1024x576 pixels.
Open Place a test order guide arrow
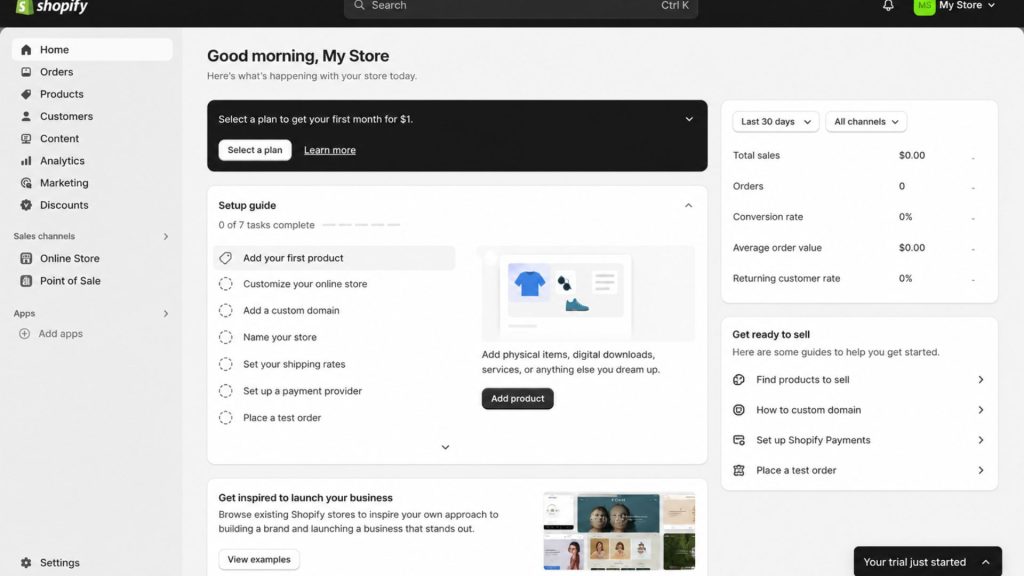point(980,470)
